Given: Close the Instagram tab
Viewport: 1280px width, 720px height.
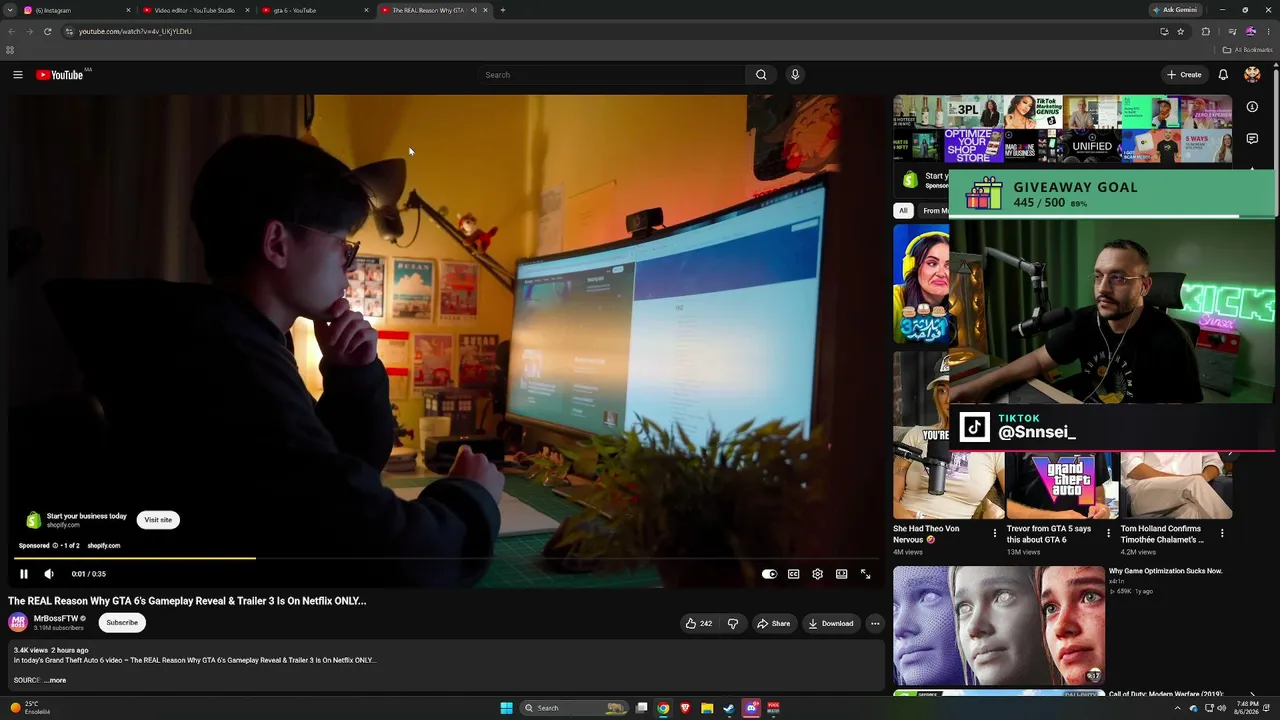Looking at the screenshot, I should 128,10.
